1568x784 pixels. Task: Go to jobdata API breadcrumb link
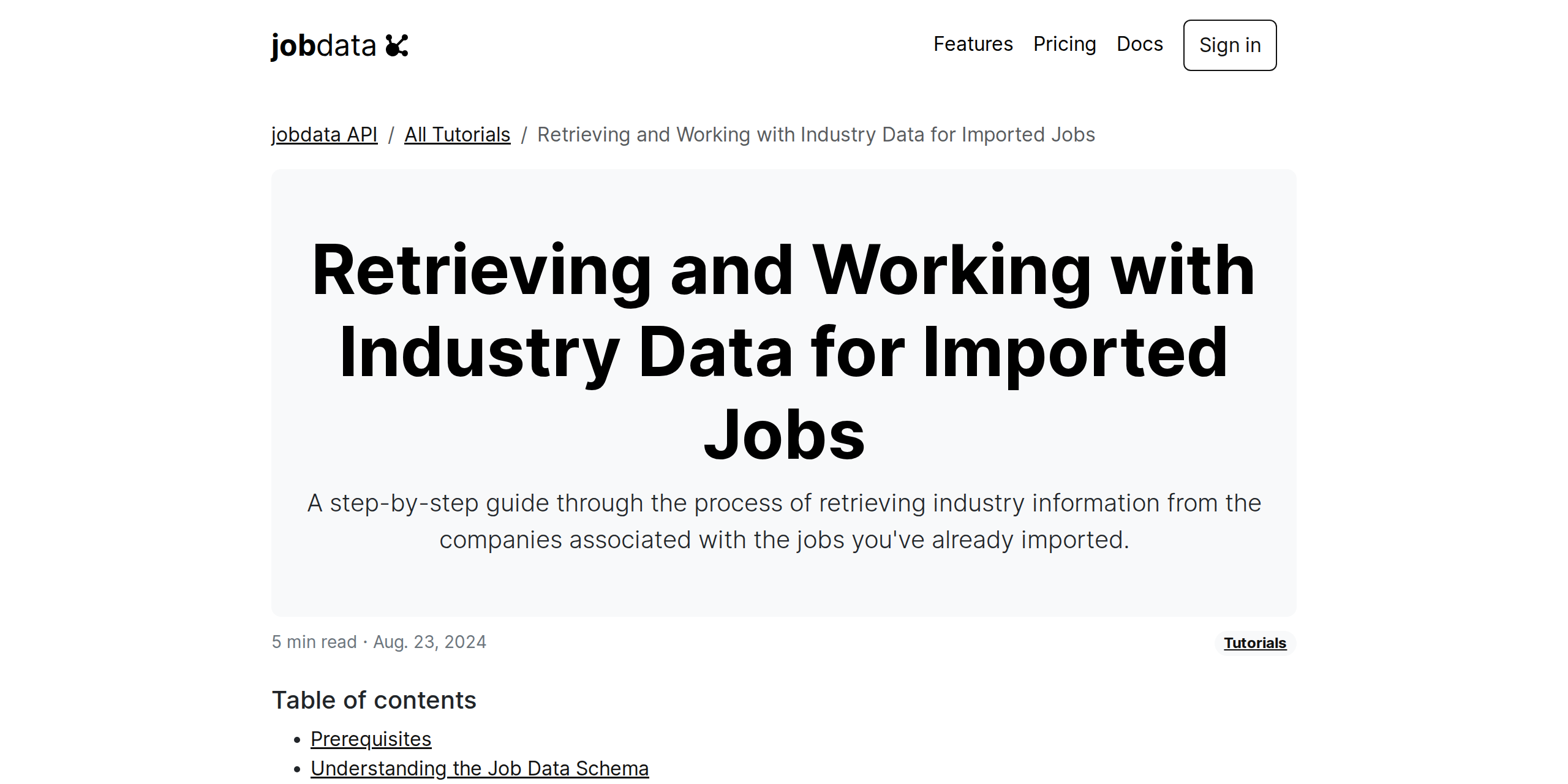click(324, 134)
